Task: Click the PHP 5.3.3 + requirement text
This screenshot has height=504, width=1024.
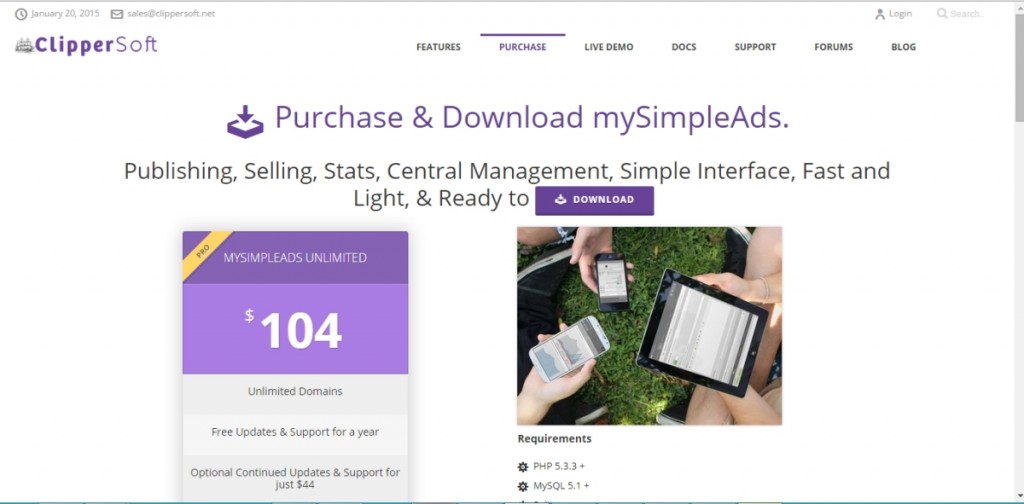Action: coord(559,467)
